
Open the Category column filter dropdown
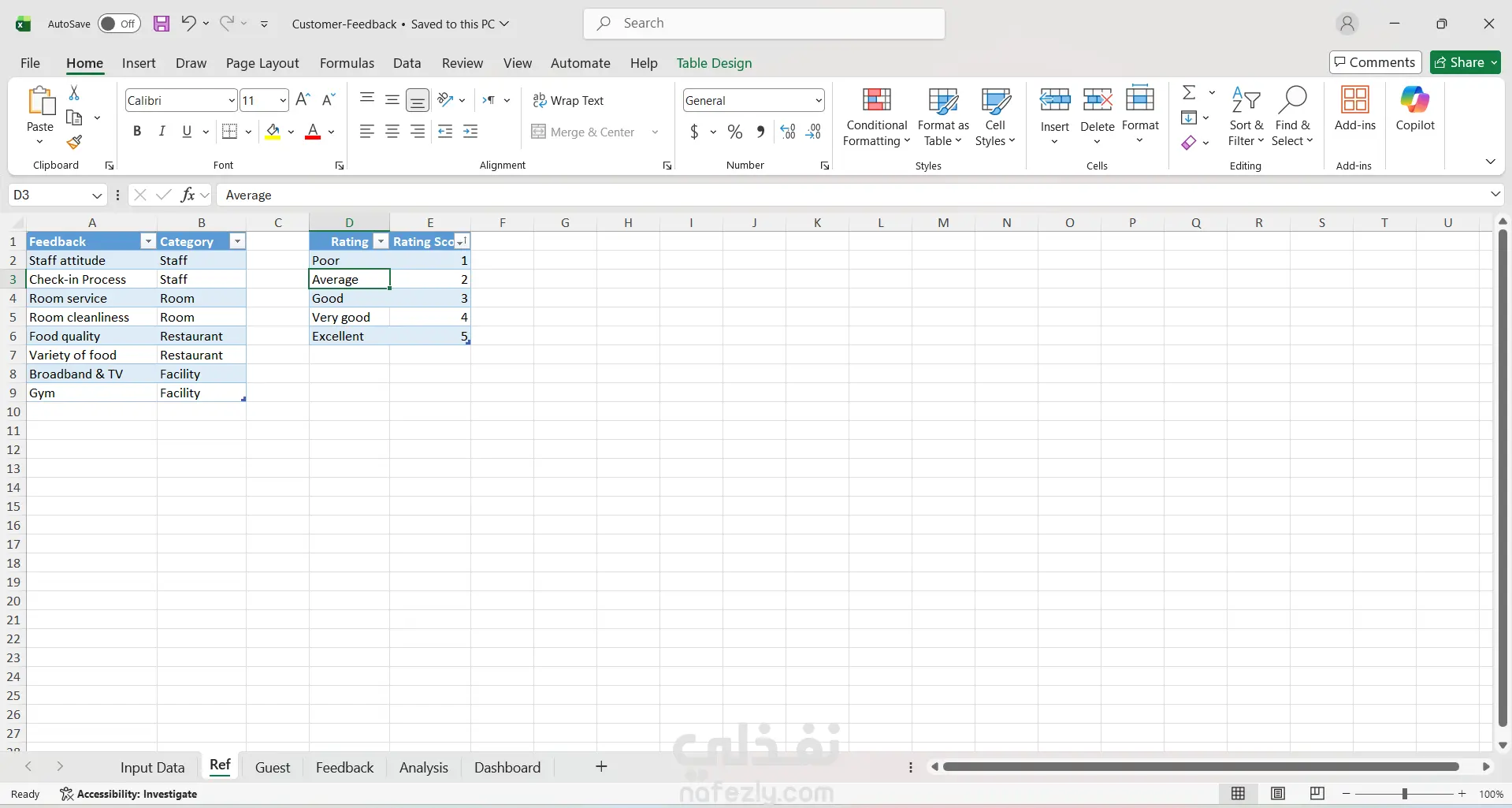237,241
